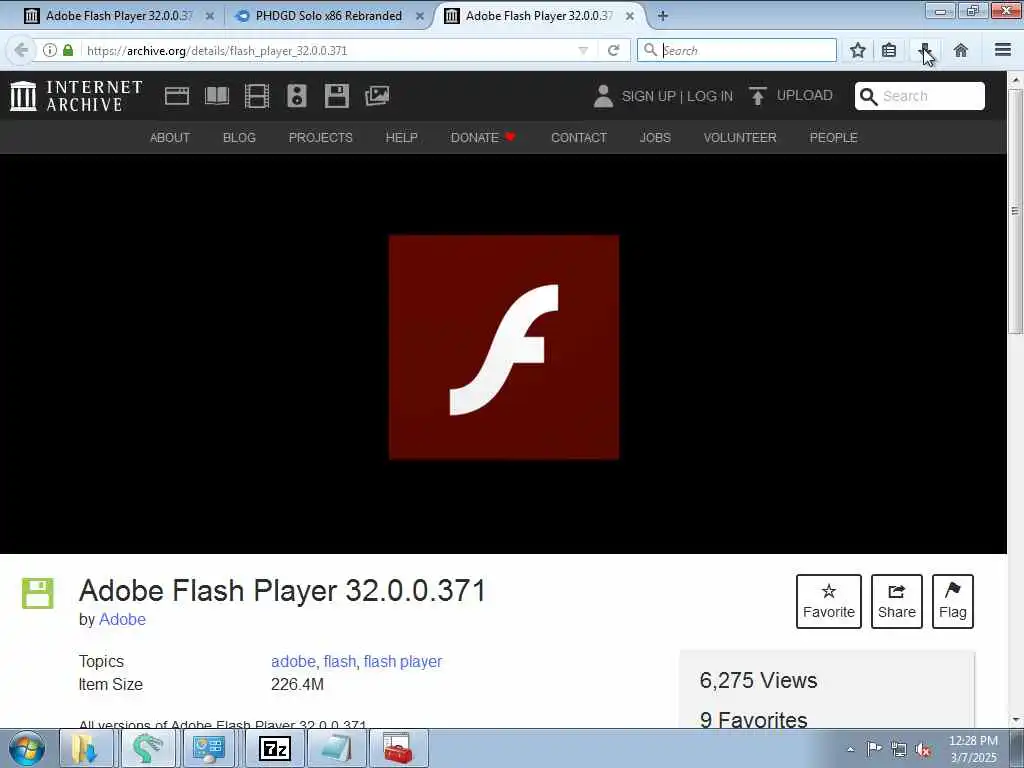
Task: Click the Share button
Action: [x=897, y=601]
